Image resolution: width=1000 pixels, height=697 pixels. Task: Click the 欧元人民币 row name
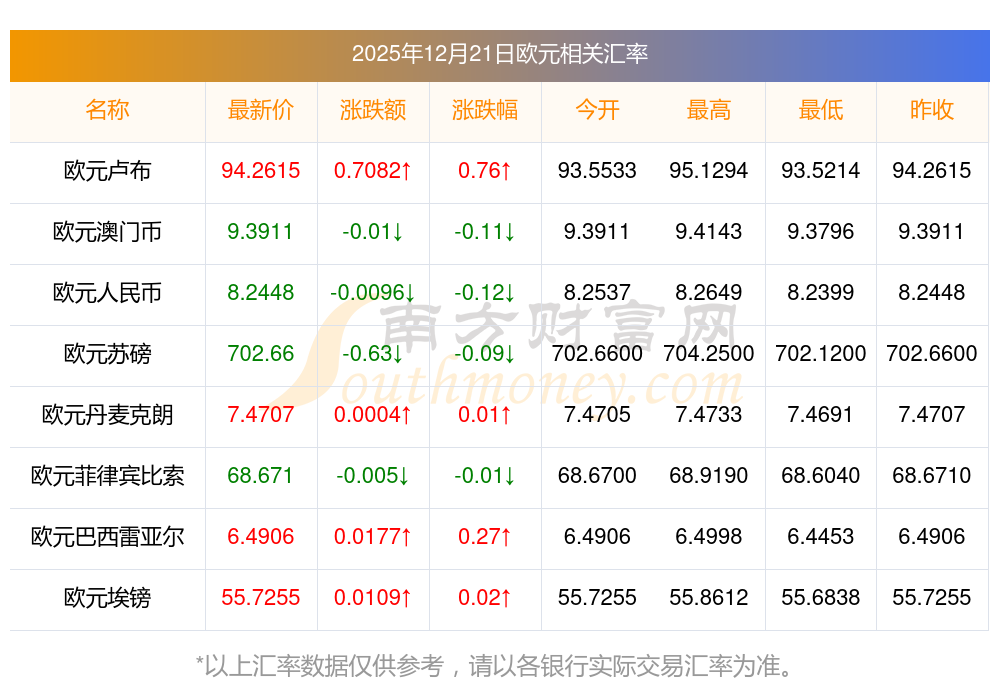click(107, 293)
